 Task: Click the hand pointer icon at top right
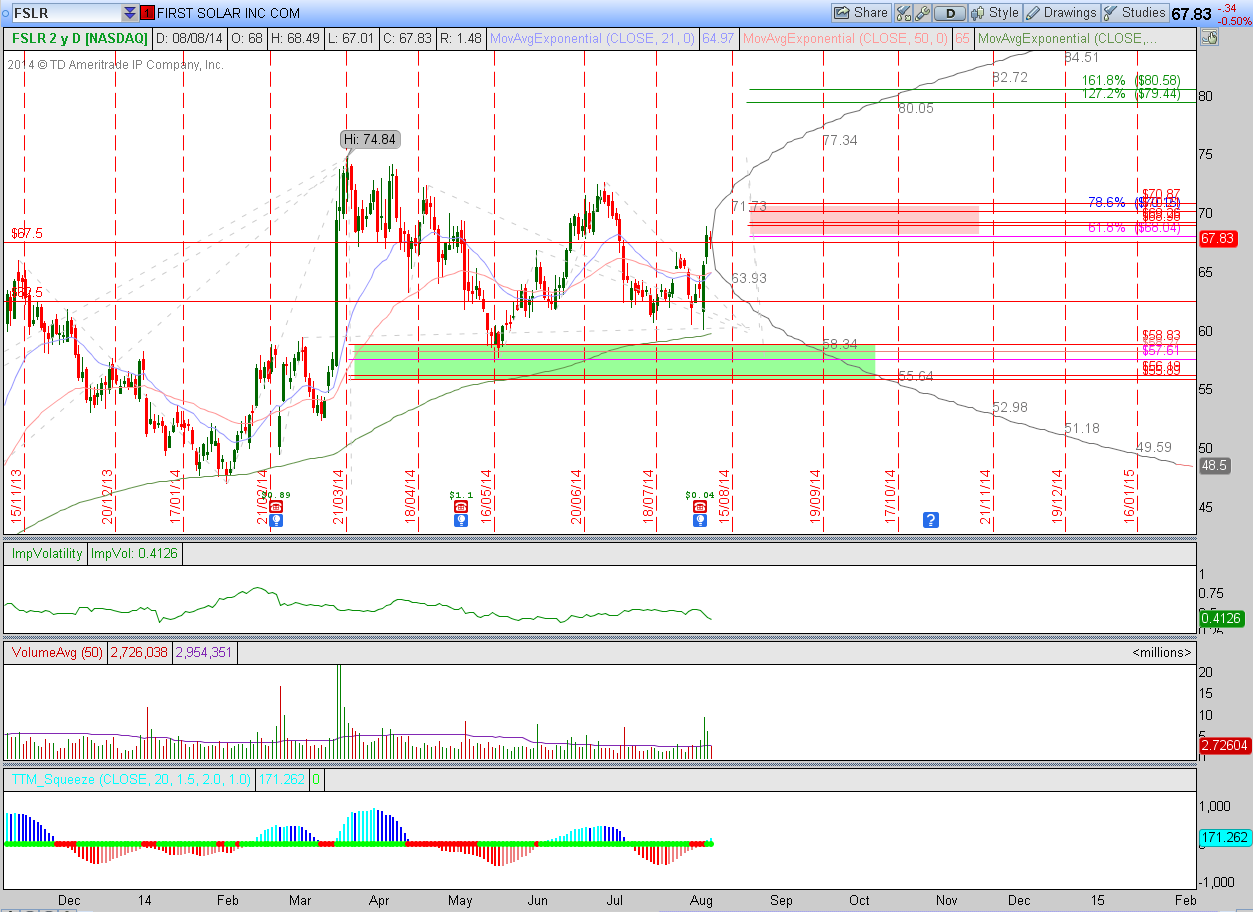(x=1210, y=39)
